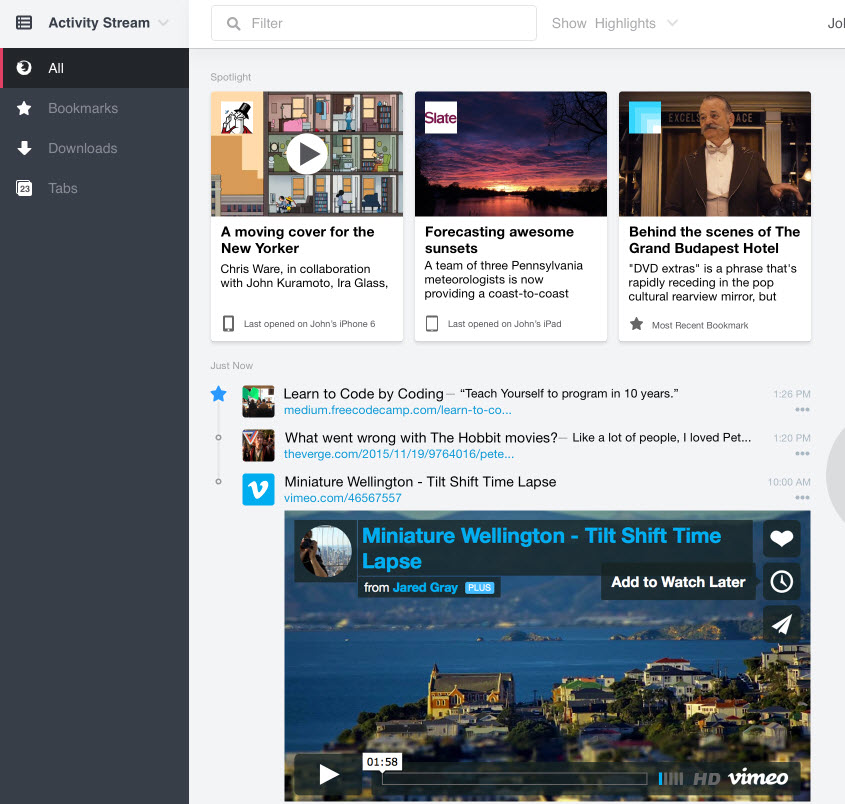Open the more options dots for Hobbit movies
845x804 pixels.
coord(802,454)
